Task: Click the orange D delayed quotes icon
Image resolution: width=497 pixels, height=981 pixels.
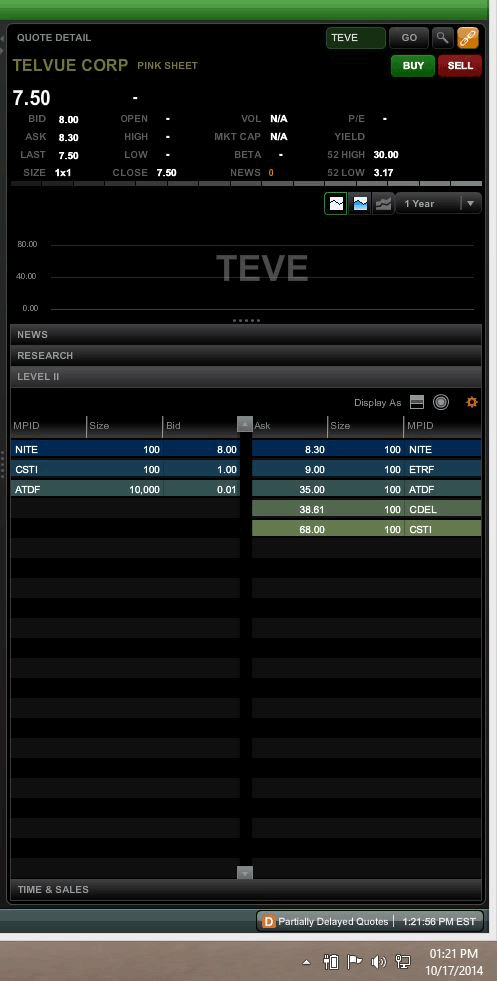Action: [269, 921]
